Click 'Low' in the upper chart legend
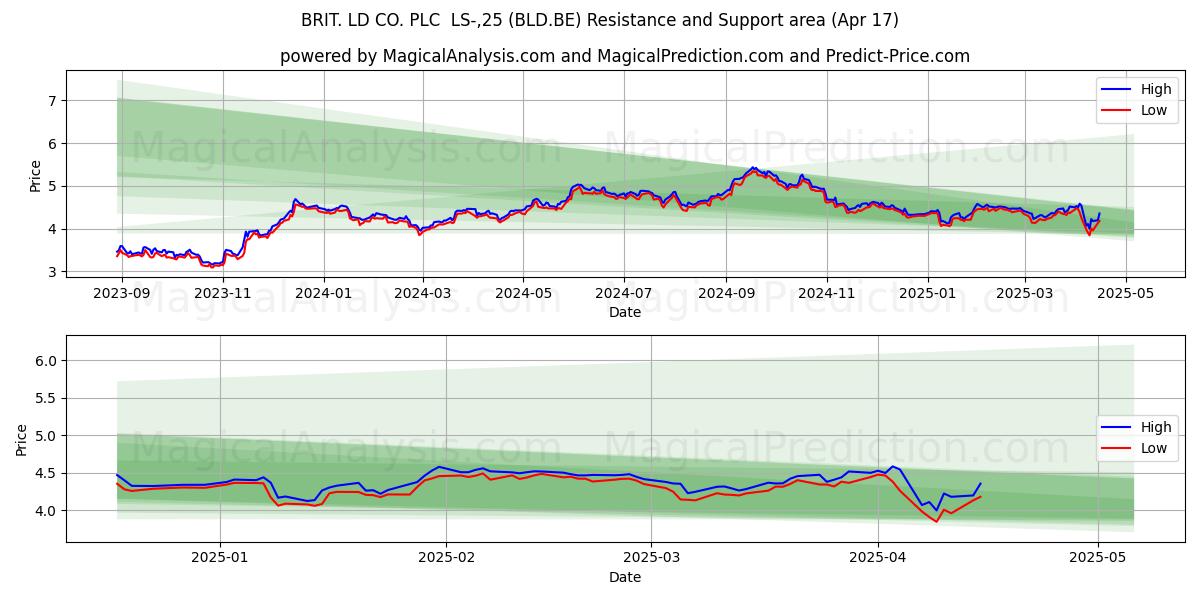The width and height of the screenshot is (1200, 600). coord(1154,110)
